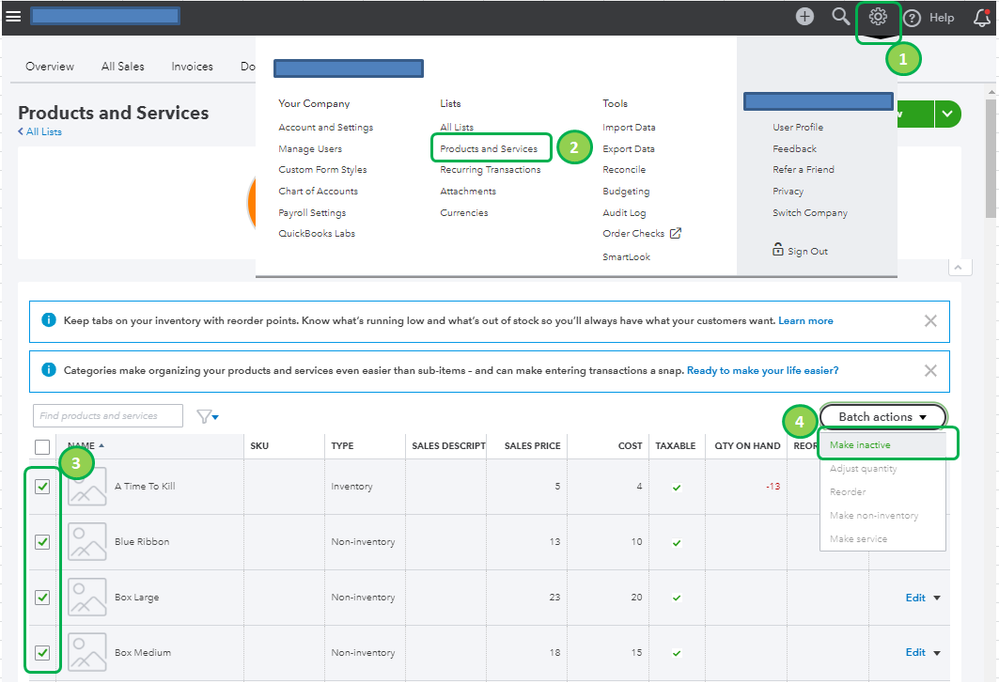Open Audit Log

pyautogui.click(x=624, y=213)
